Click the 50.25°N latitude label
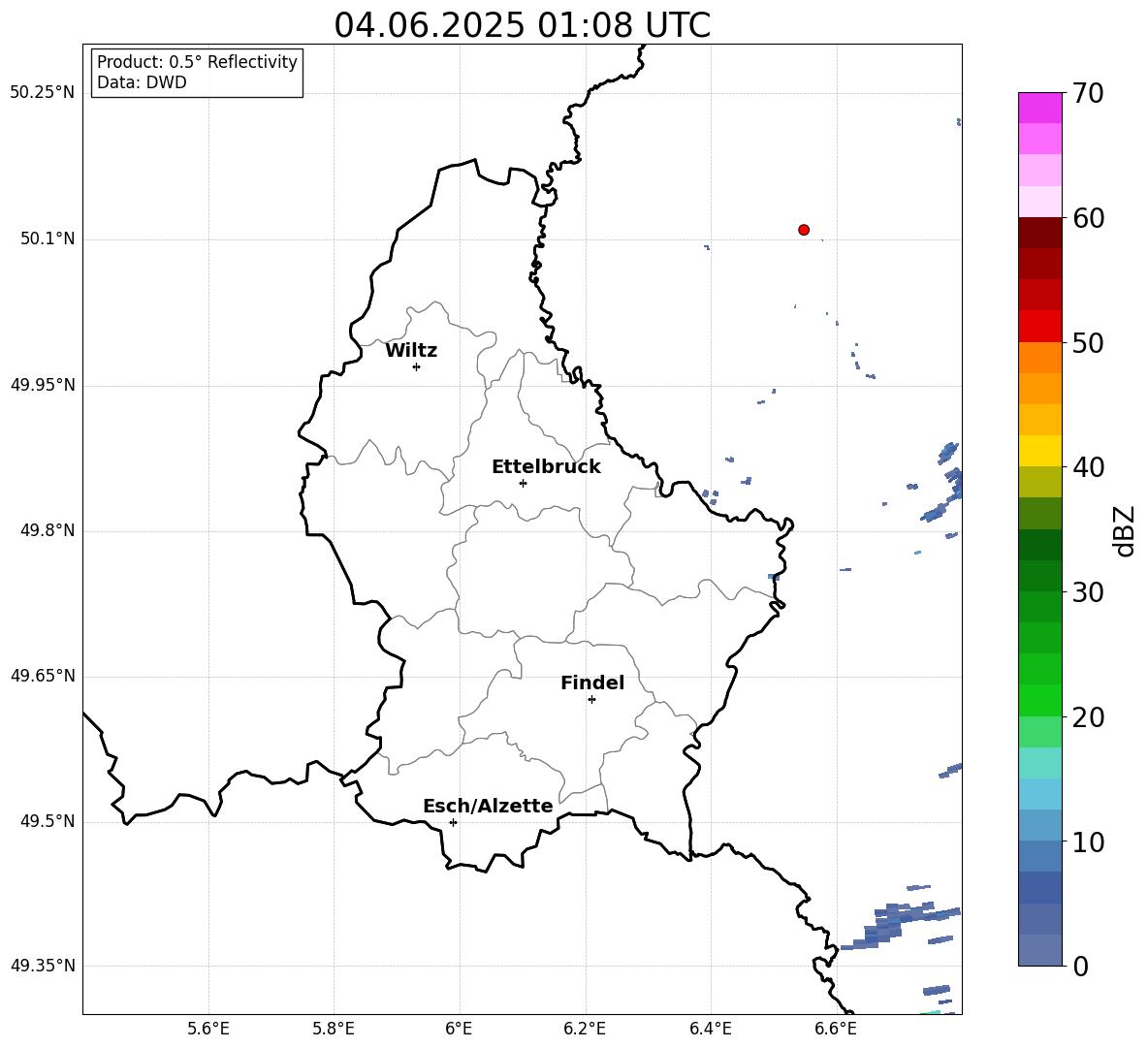Screen dimensions: 1148x1048 43,93
